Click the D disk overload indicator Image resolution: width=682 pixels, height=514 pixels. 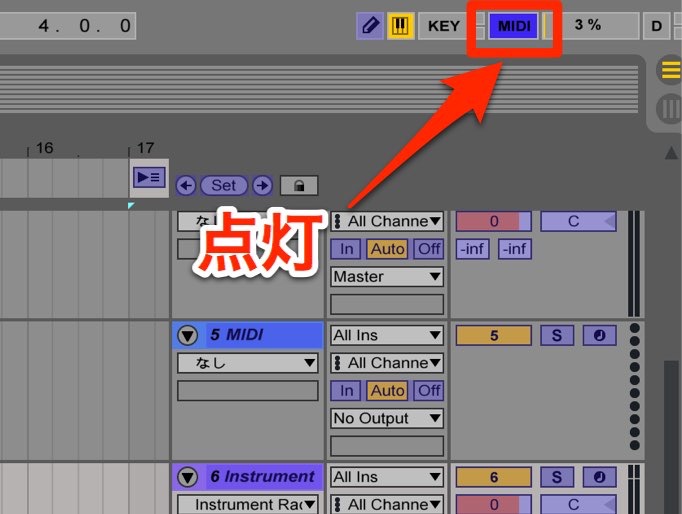[656, 26]
